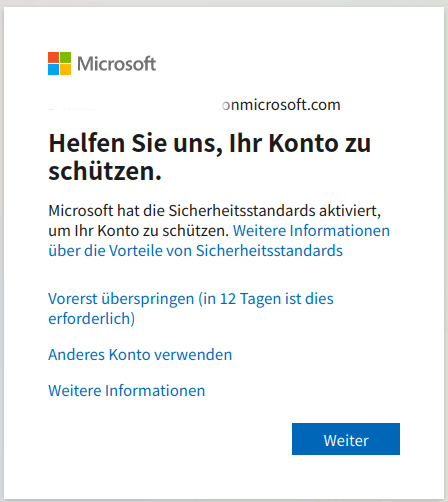Click the blue square of Microsoft logo

(x=53, y=70)
